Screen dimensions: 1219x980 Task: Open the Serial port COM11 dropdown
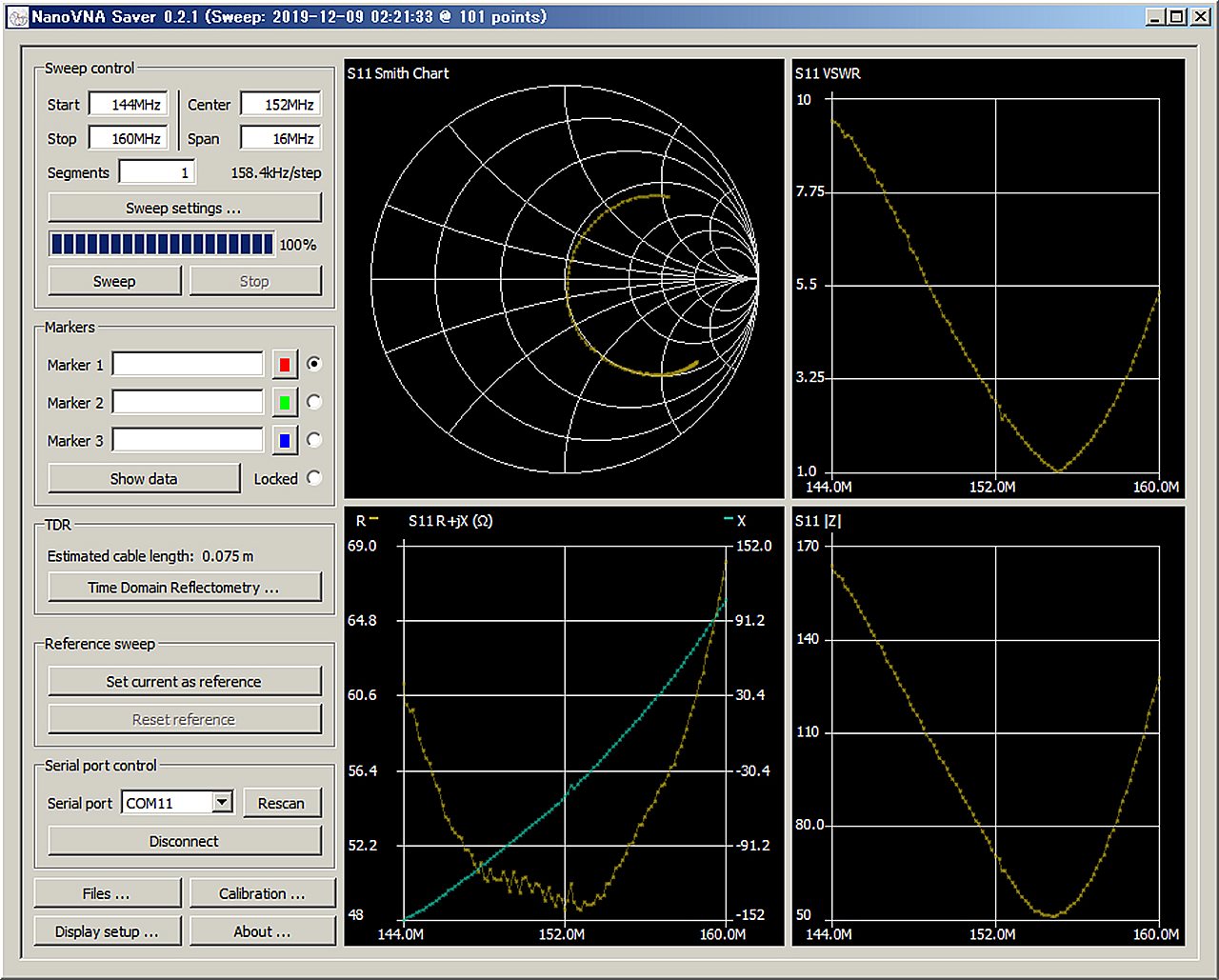pyautogui.click(x=222, y=803)
